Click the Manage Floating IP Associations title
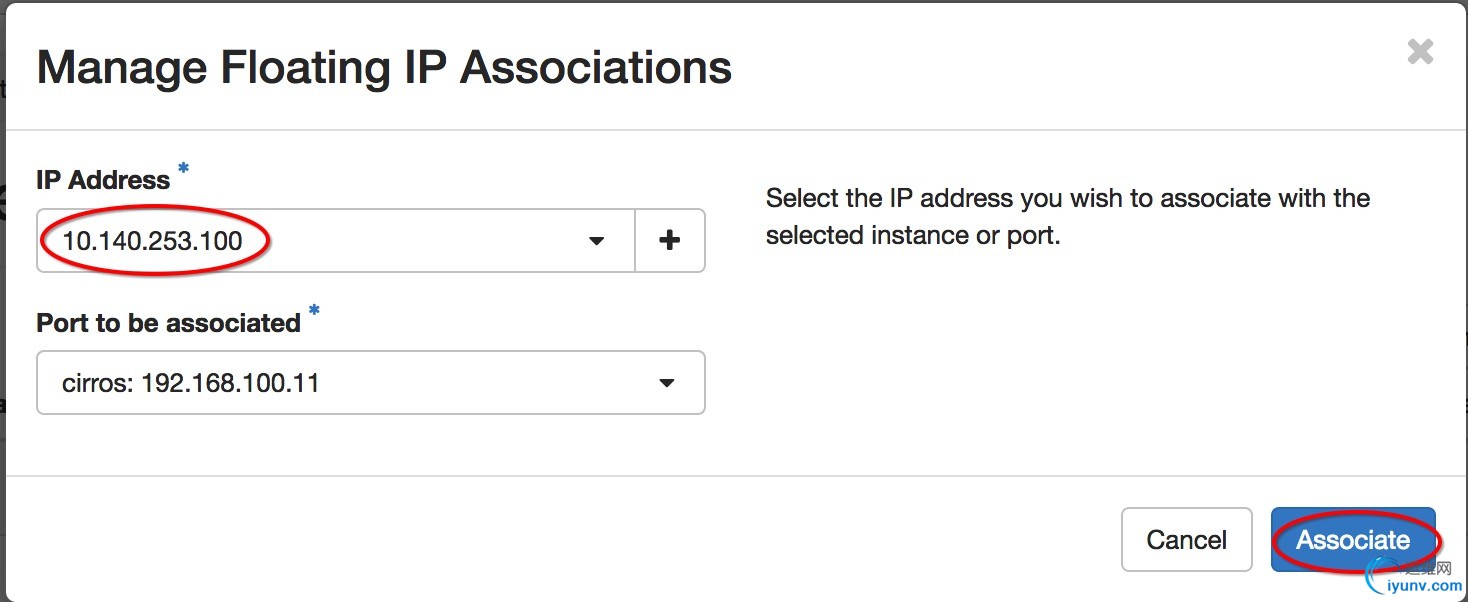 (x=384, y=68)
